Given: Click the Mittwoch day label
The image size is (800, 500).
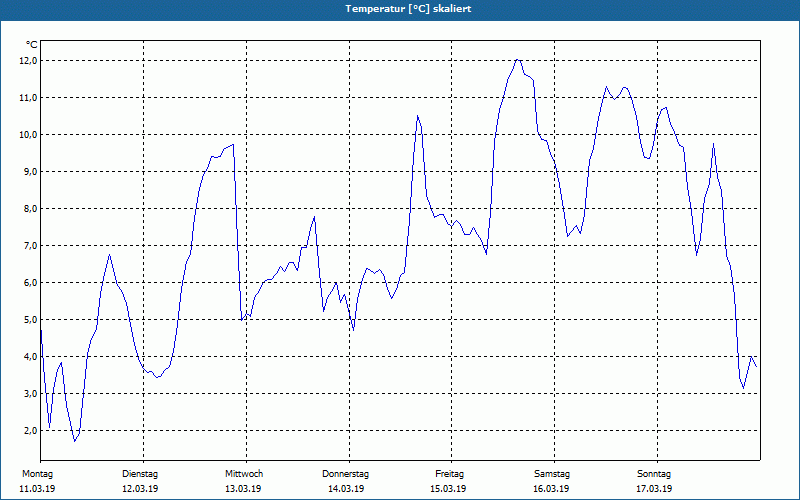Looking at the screenshot, I should [x=244, y=474].
